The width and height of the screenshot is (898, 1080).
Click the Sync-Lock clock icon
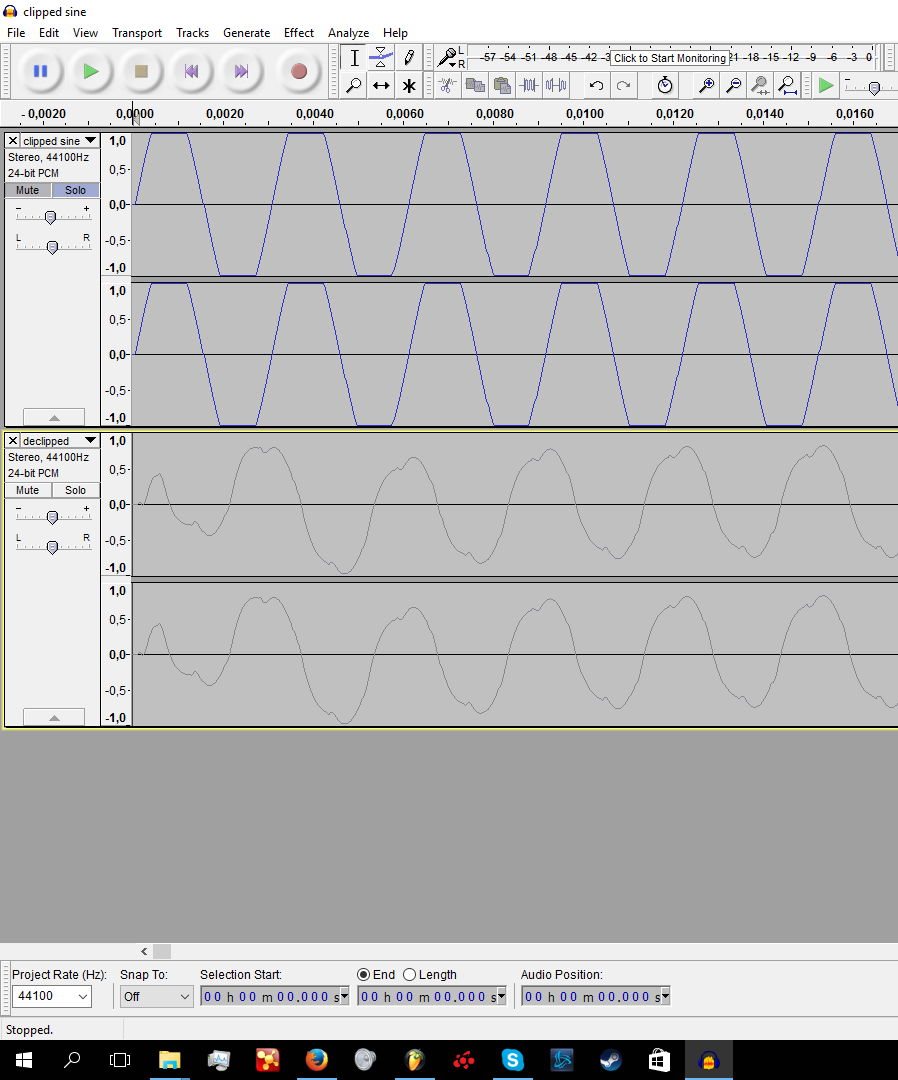(x=665, y=85)
